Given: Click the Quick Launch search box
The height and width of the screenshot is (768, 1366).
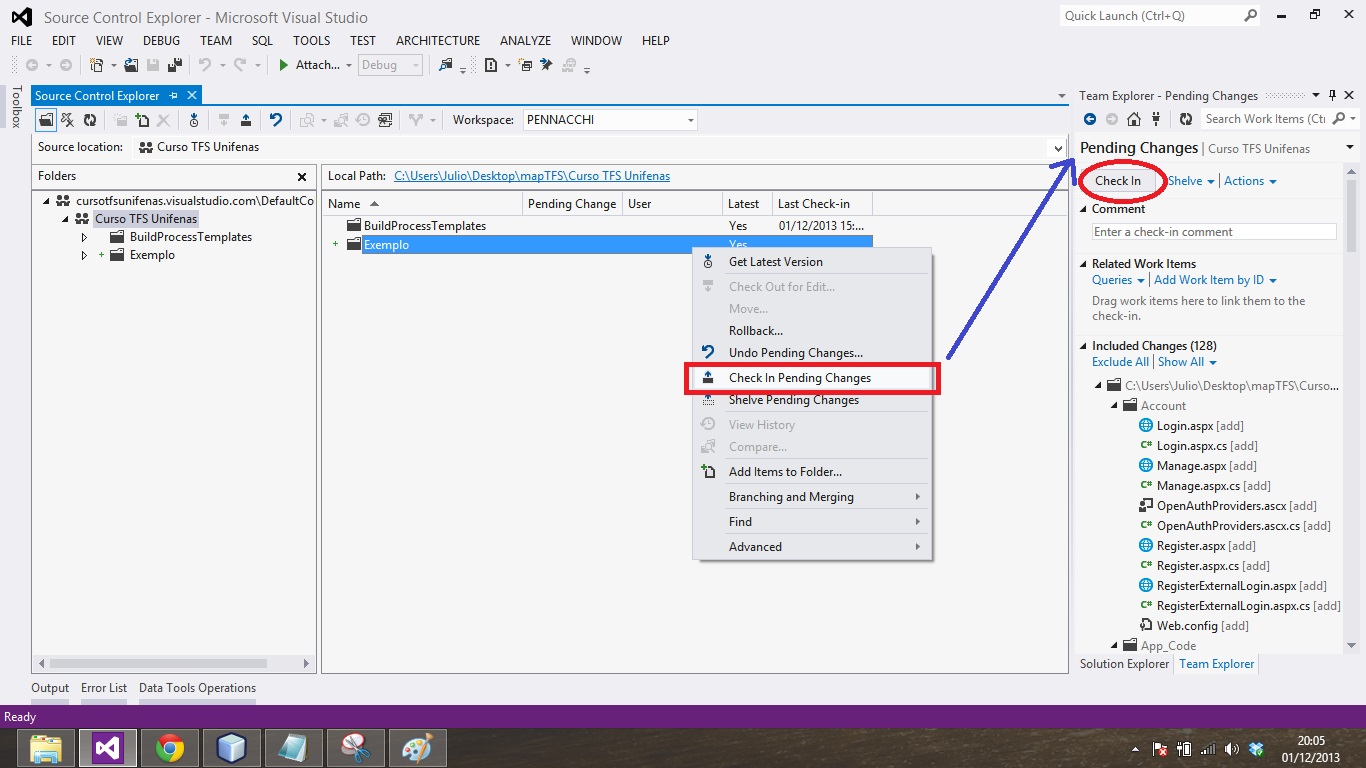Looking at the screenshot, I should coord(1150,16).
